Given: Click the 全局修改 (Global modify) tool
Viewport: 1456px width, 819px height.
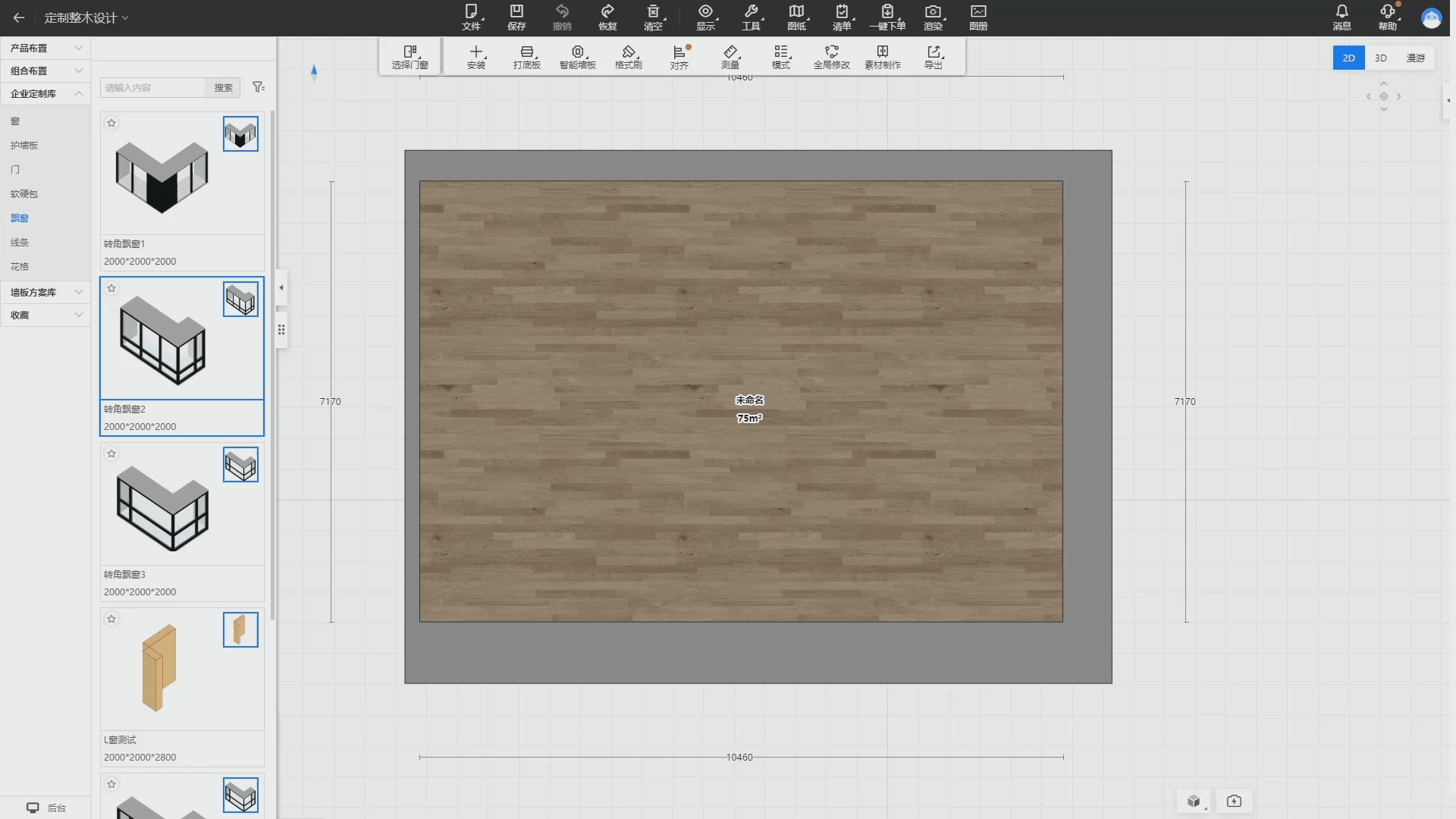Looking at the screenshot, I should coord(832,57).
